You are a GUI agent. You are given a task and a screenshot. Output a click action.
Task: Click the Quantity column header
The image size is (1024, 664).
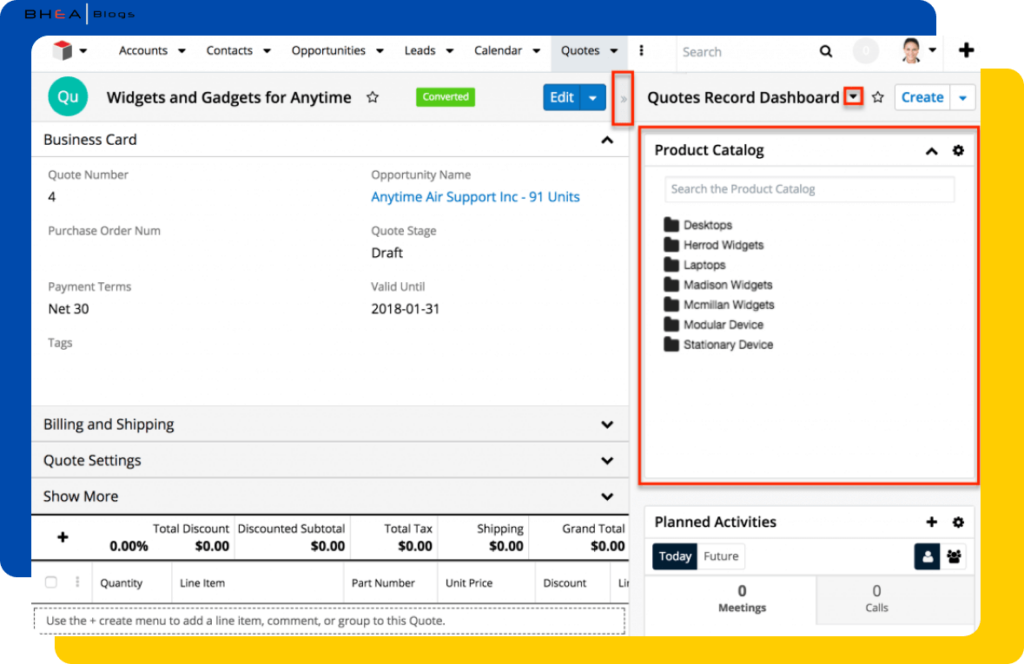tap(121, 583)
